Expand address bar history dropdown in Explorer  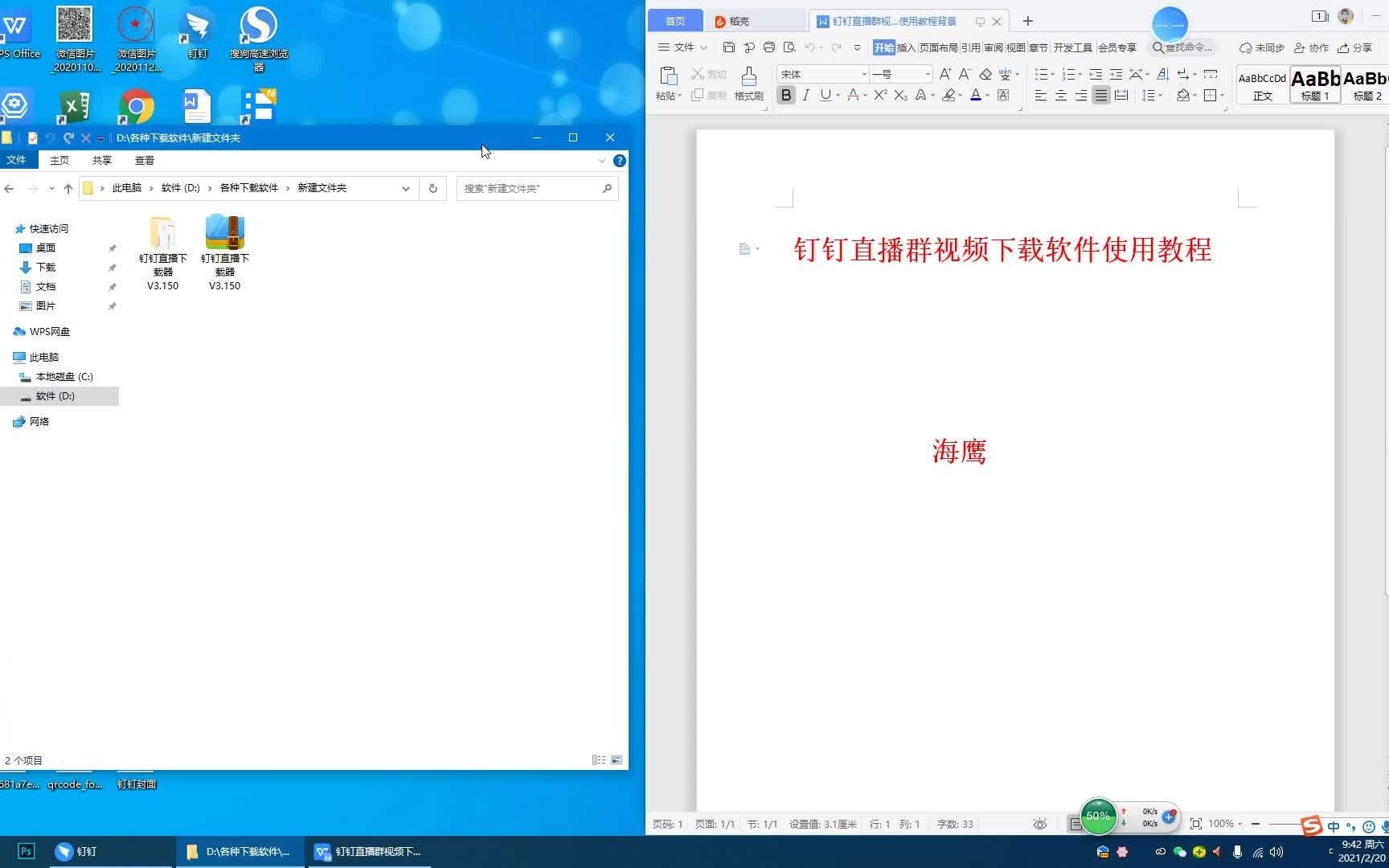(x=406, y=188)
